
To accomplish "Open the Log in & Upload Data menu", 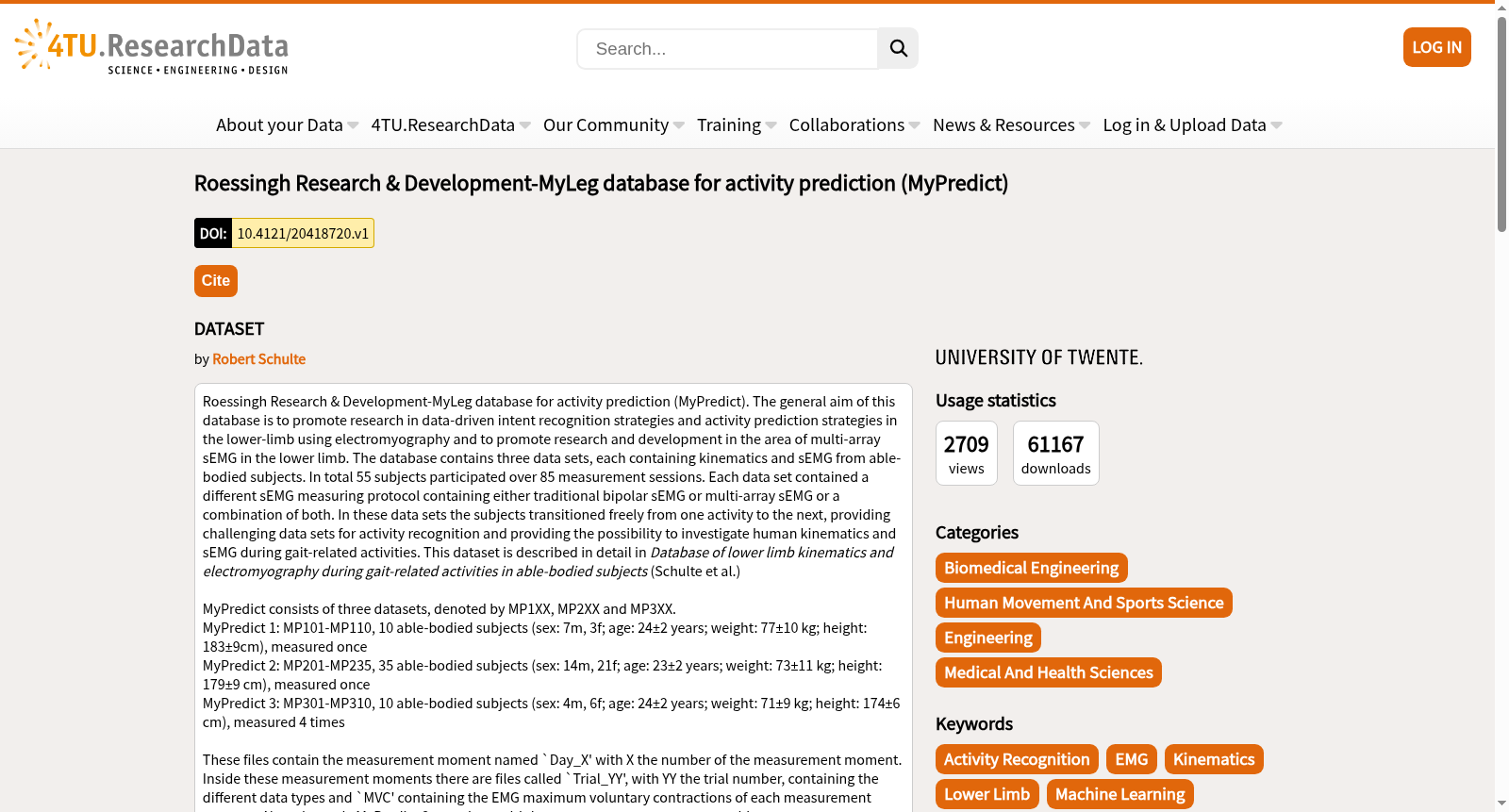I will [1185, 125].
